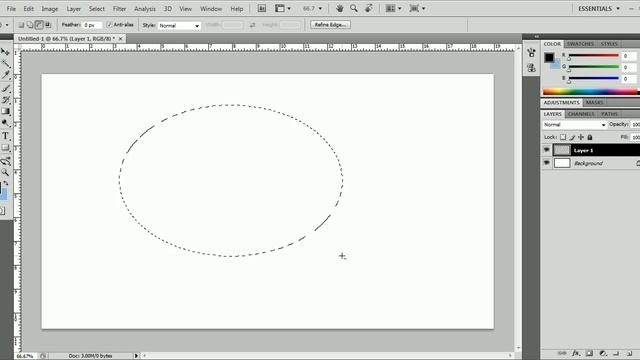
Task: Open the Arrange Documents dropdown
Action: tap(393, 8)
